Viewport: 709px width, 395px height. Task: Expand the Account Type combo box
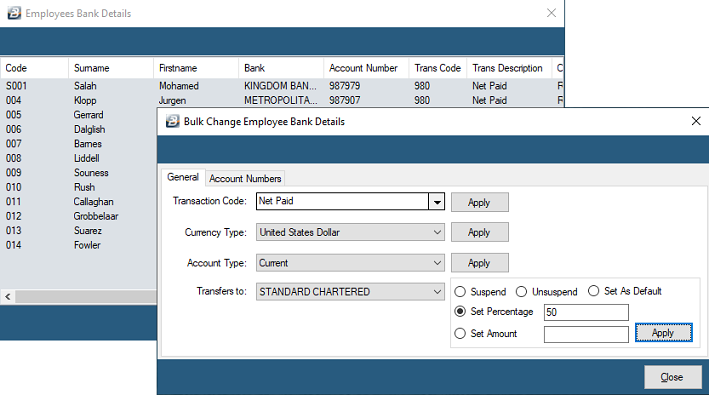[350, 263]
